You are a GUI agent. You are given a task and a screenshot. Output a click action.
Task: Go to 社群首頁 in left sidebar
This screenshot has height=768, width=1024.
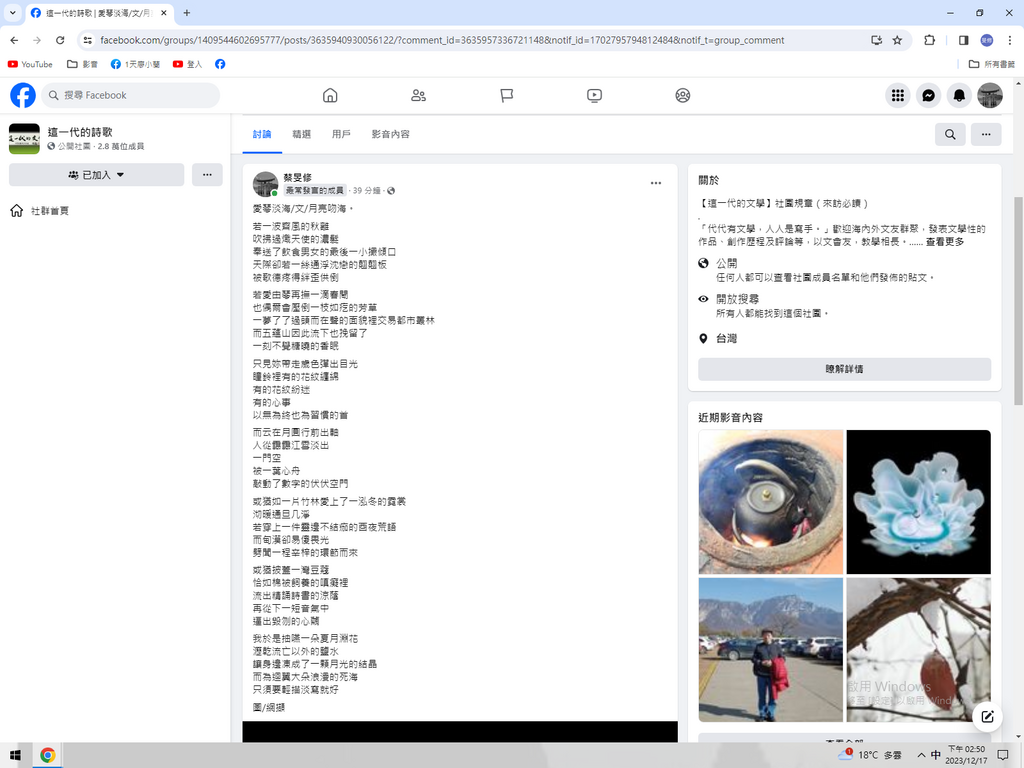pos(50,211)
